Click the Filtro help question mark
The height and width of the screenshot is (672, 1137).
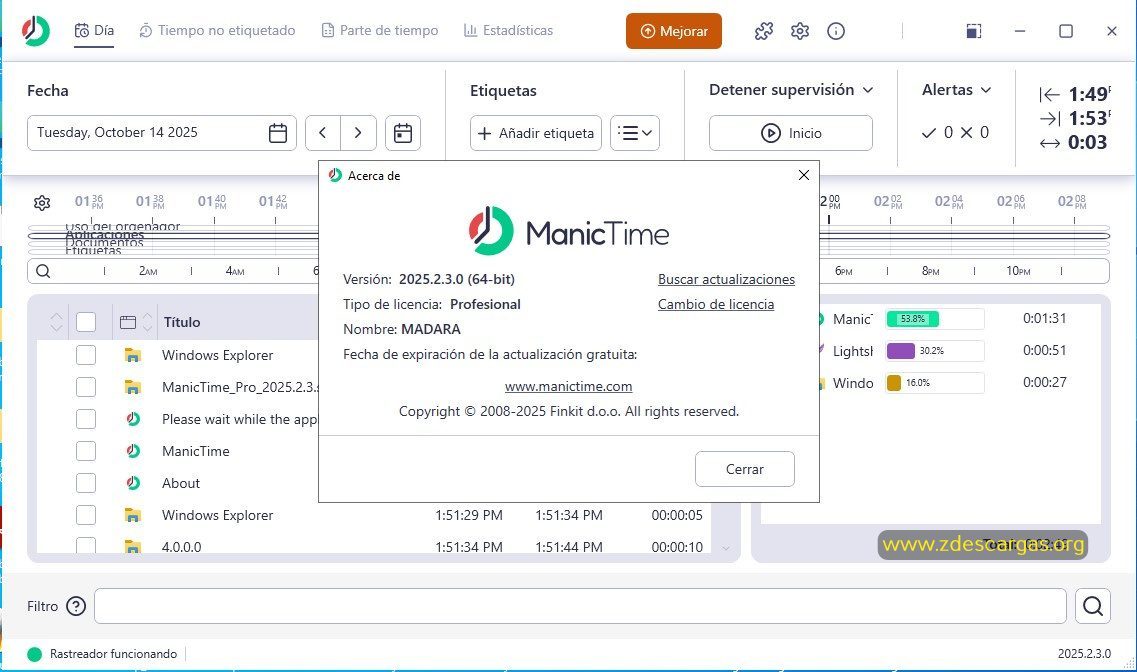click(x=76, y=606)
